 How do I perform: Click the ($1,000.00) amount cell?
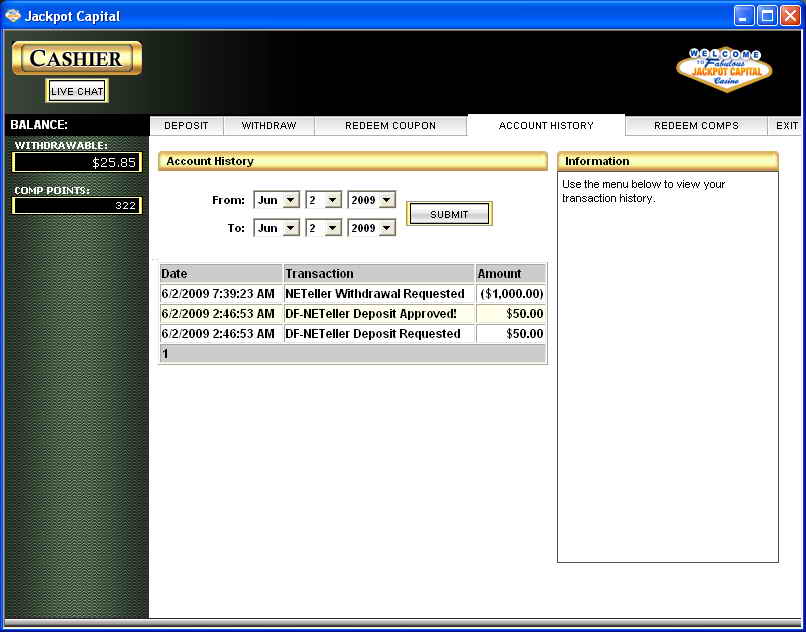[x=511, y=294]
